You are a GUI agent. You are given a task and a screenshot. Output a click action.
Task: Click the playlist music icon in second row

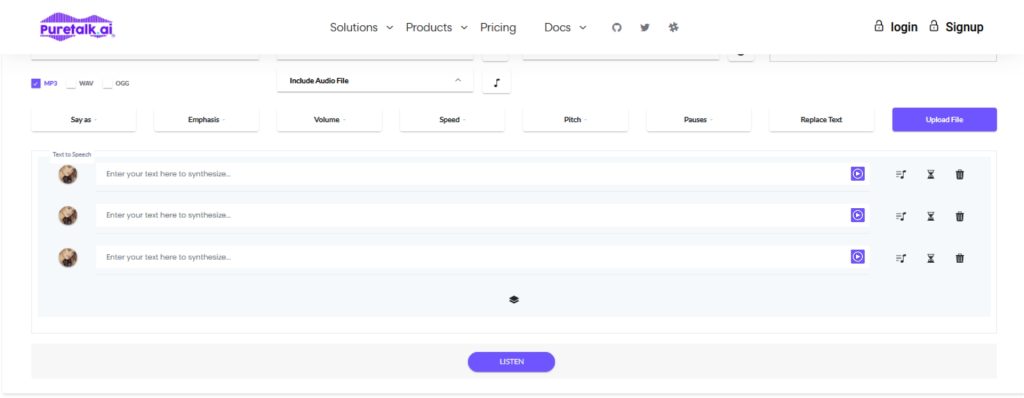pyautogui.click(x=901, y=216)
